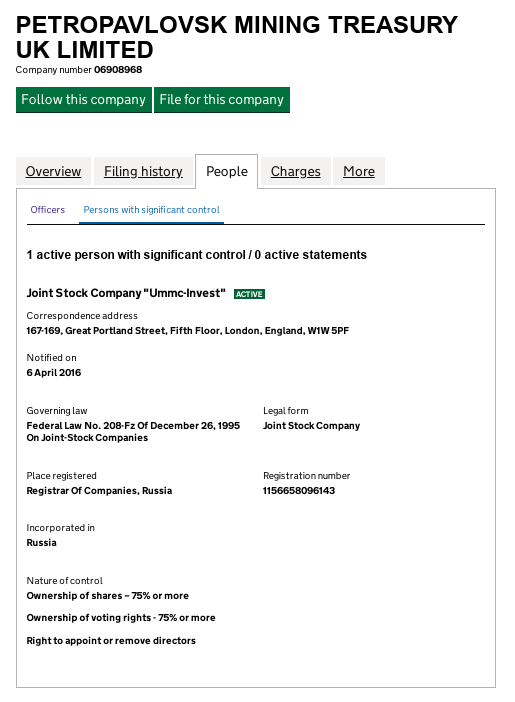This screenshot has height=702, width=515.
Task: Click Ownership of shares 75% or more
Action: [x=107, y=595]
